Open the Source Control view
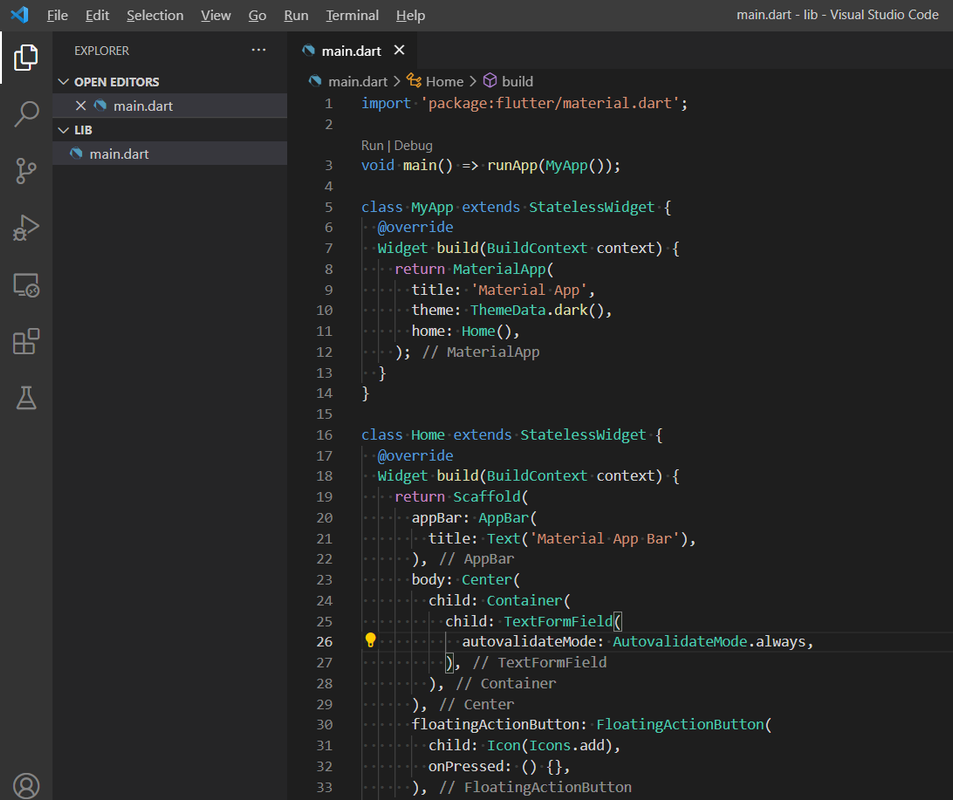Image resolution: width=953 pixels, height=800 pixels. pos(26,171)
